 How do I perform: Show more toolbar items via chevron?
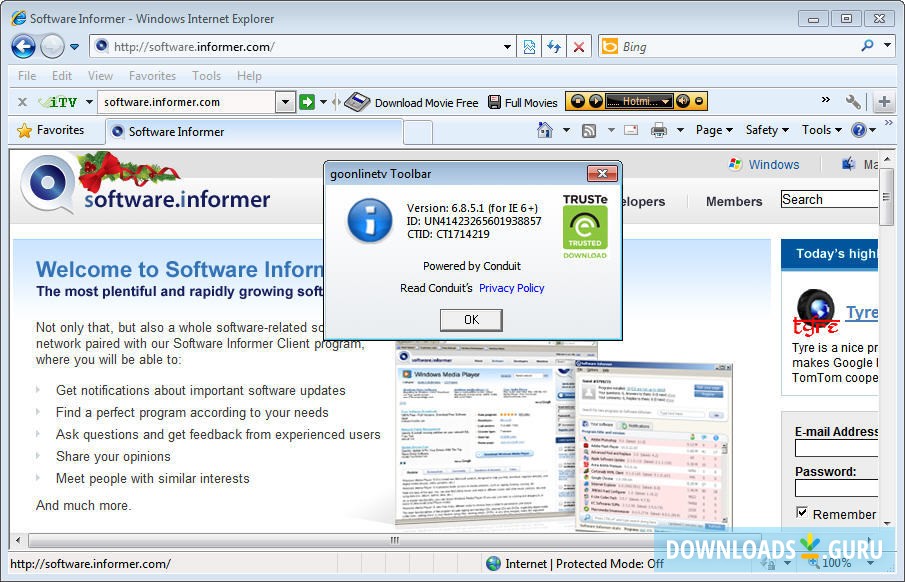point(825,100)
